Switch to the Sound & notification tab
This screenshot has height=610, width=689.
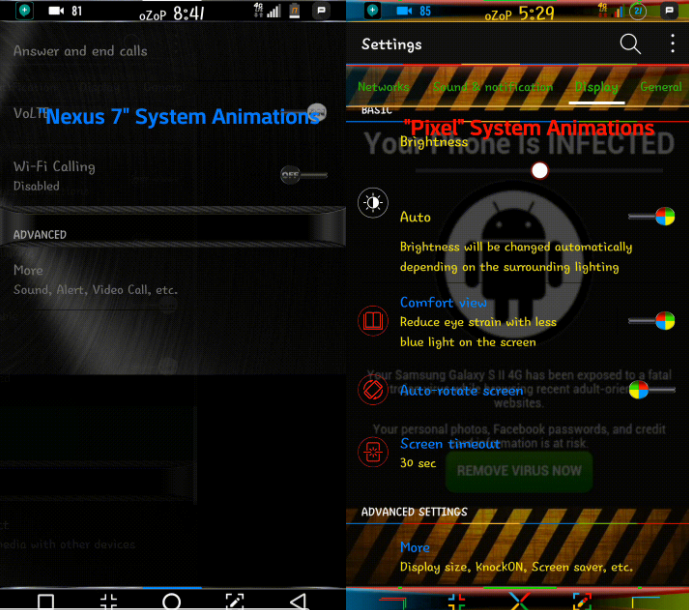click(x=492, y=87)
